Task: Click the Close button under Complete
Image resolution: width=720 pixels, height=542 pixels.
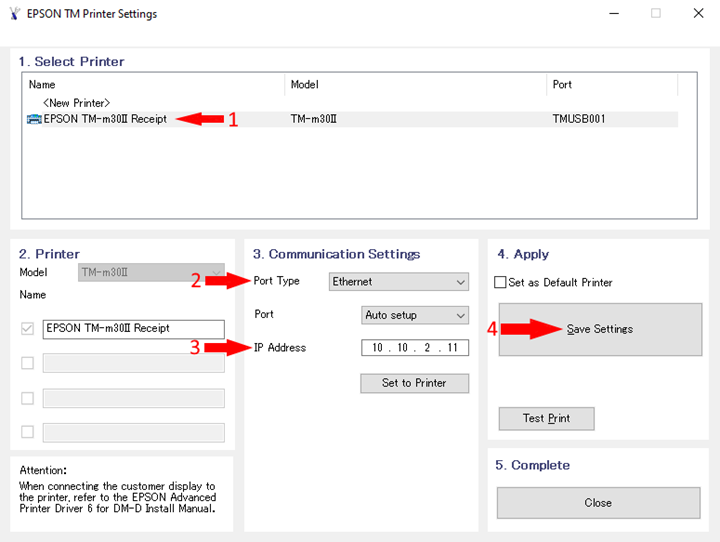Action: 598,503
